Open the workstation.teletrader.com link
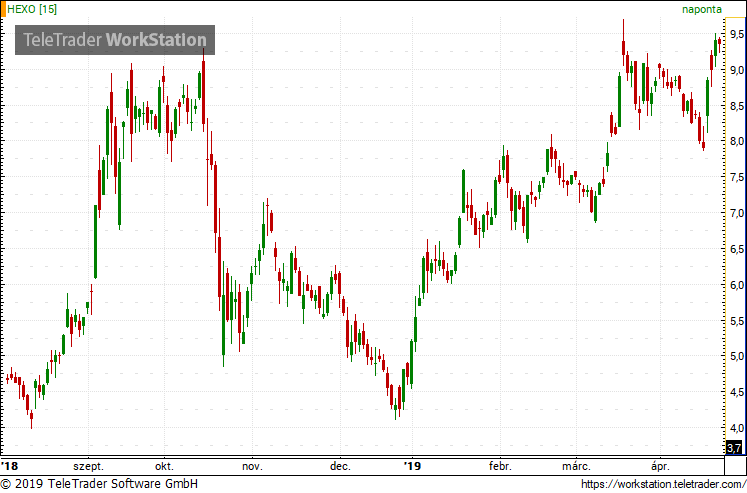The width and height of the screenshot is (747, 493). [x=664, y=484]
